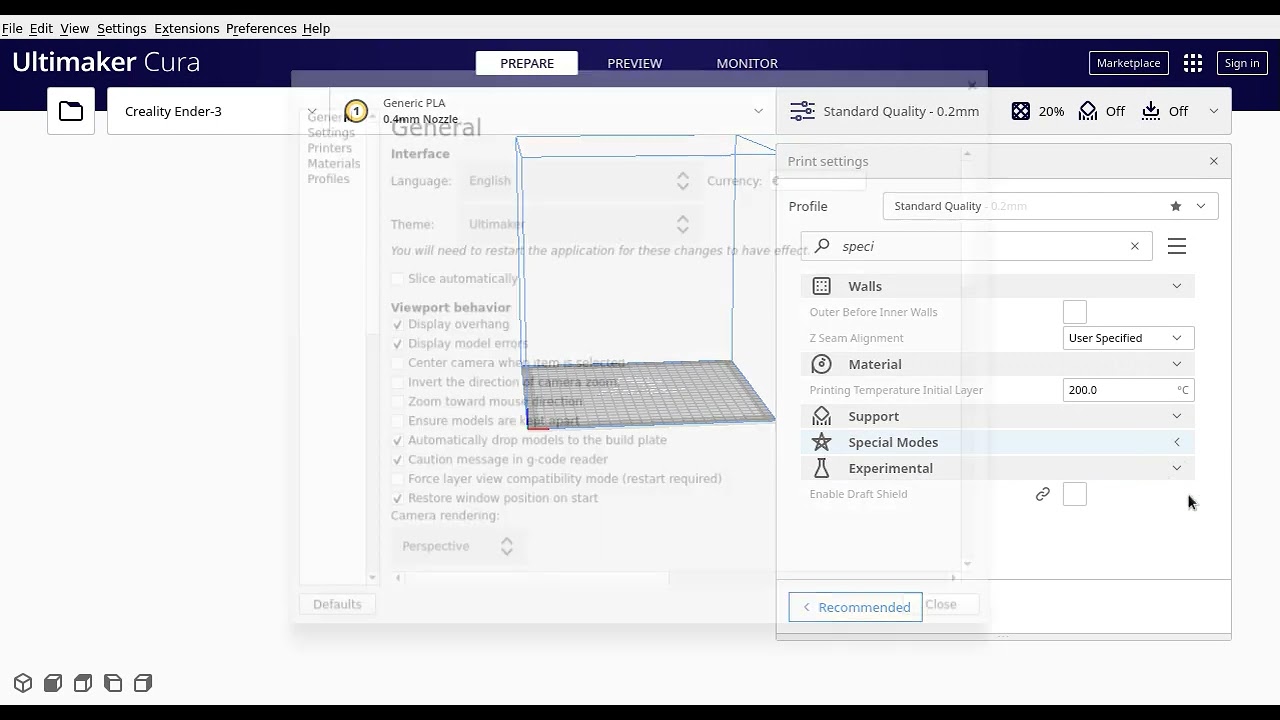Toggle Automatically drop models to build plate

point(398,440)
